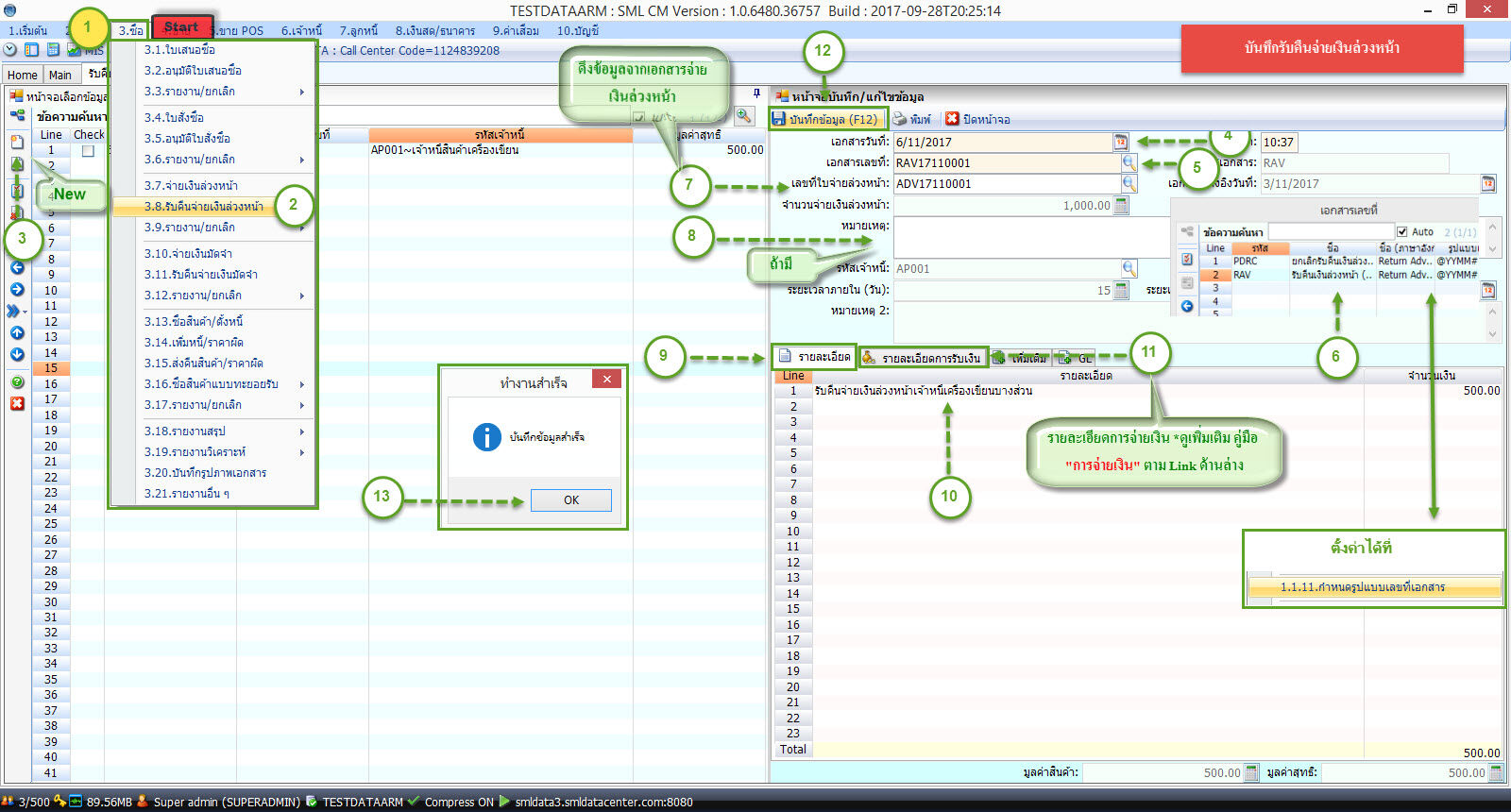Click the pin icon on selection panel header
Viewport: 1511px width, 812px height.
(x=756, y=93)
